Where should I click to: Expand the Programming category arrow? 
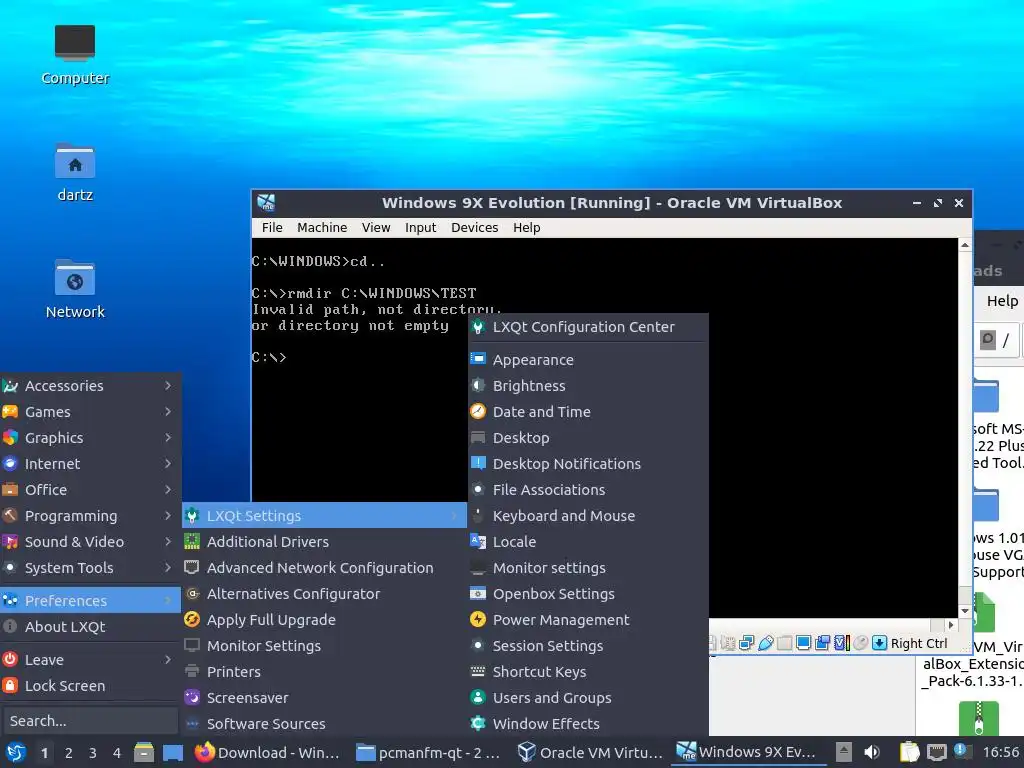pos(168,516)
